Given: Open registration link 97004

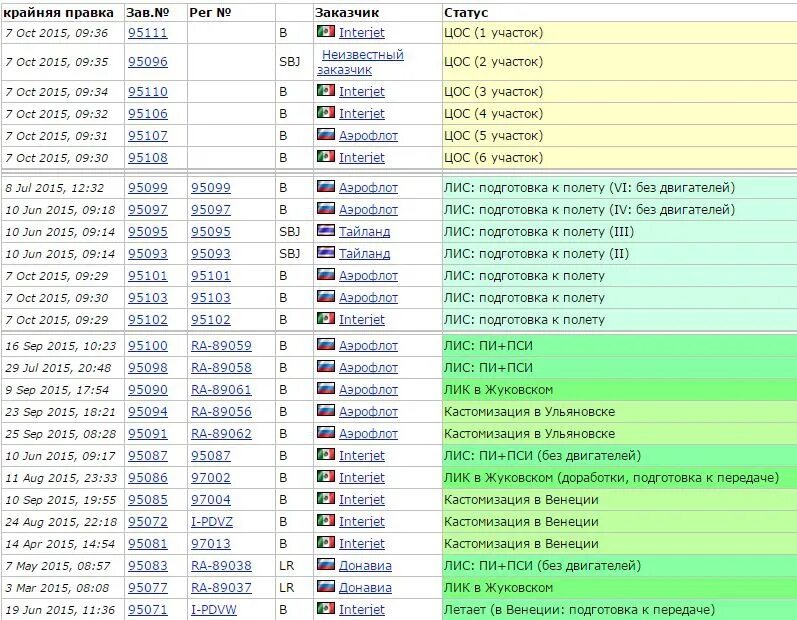Looking at the screenshot, I should click(x=210, y=500).
